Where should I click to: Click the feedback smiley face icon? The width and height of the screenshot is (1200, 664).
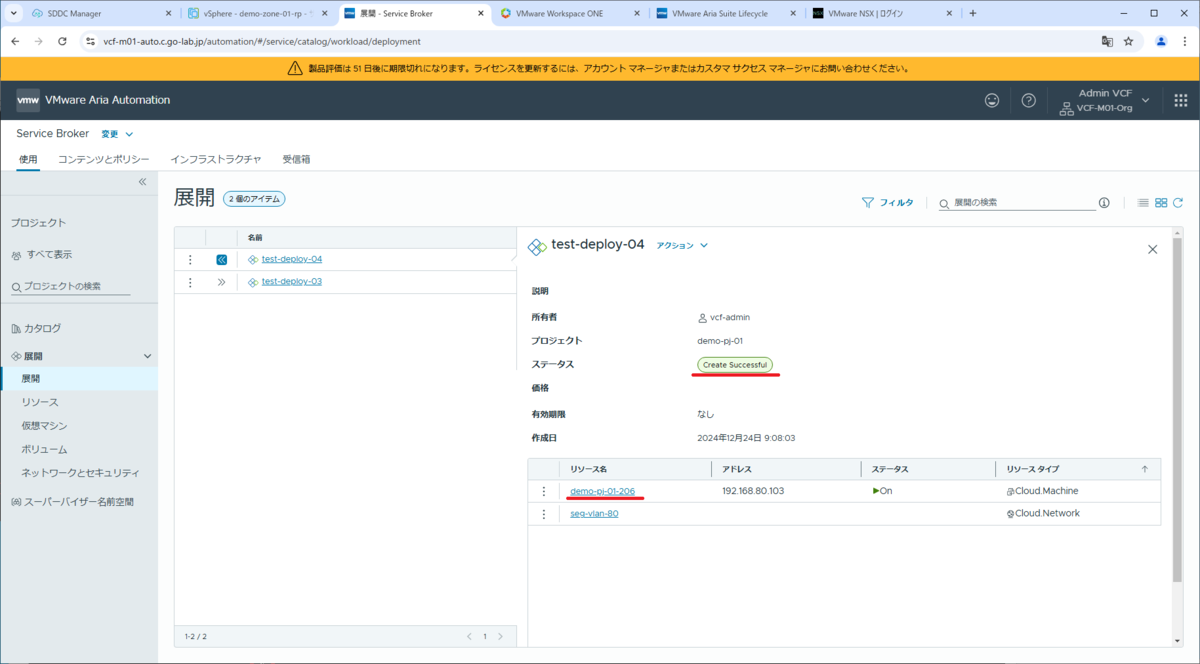tap(992, 100)
